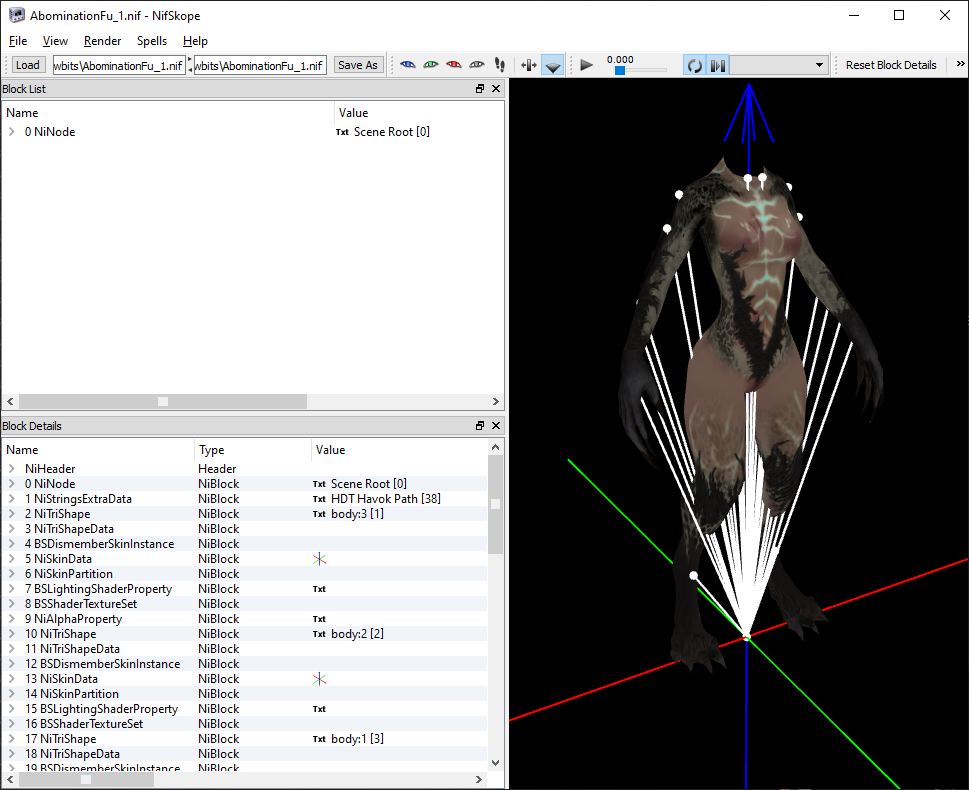Screen dimensions: 969x790
Task: Select 12 BSDismemberSkinInstance row
Action: coord(103,664)
